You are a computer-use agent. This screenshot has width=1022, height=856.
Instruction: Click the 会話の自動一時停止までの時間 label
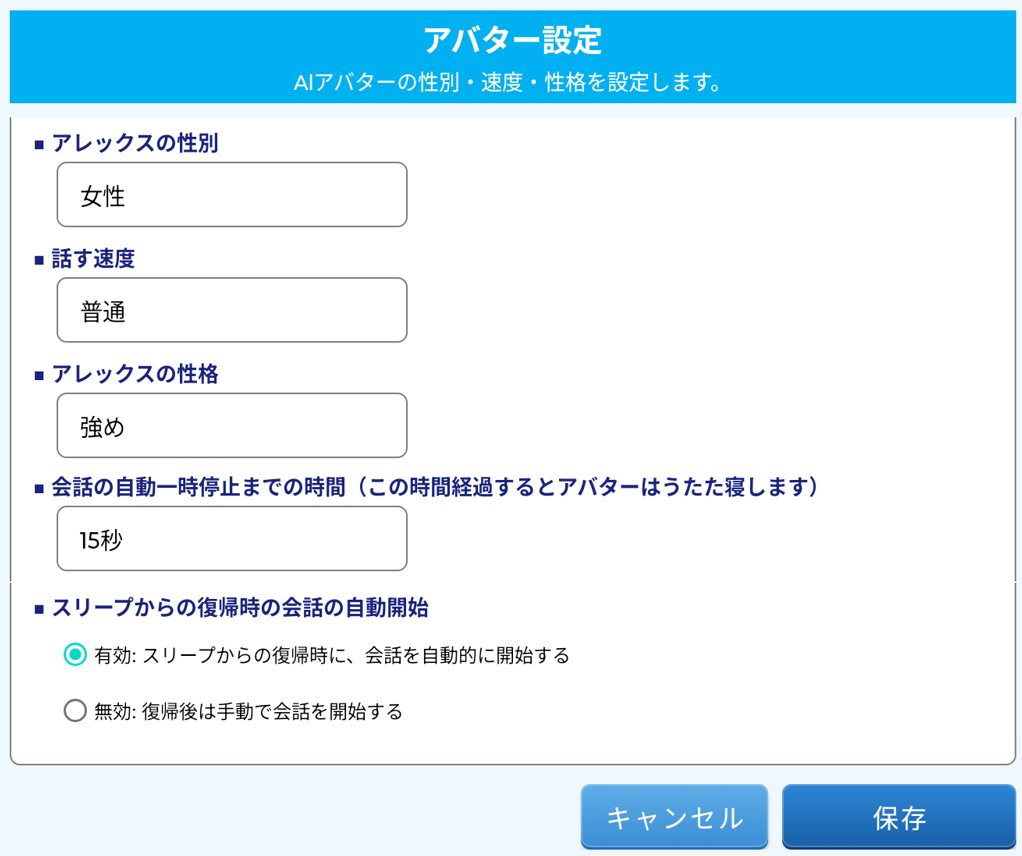[x=435, y=487]
